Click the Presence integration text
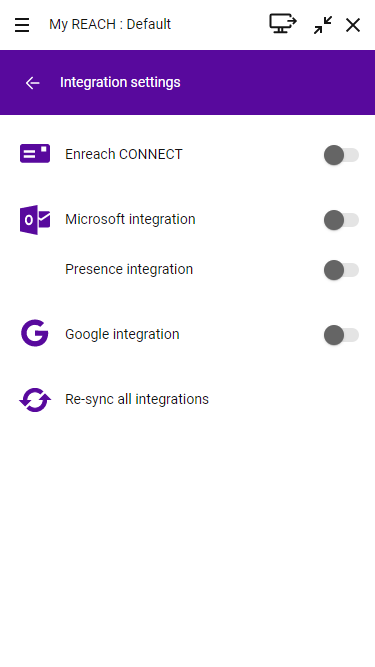 click(x=129, y=269)
